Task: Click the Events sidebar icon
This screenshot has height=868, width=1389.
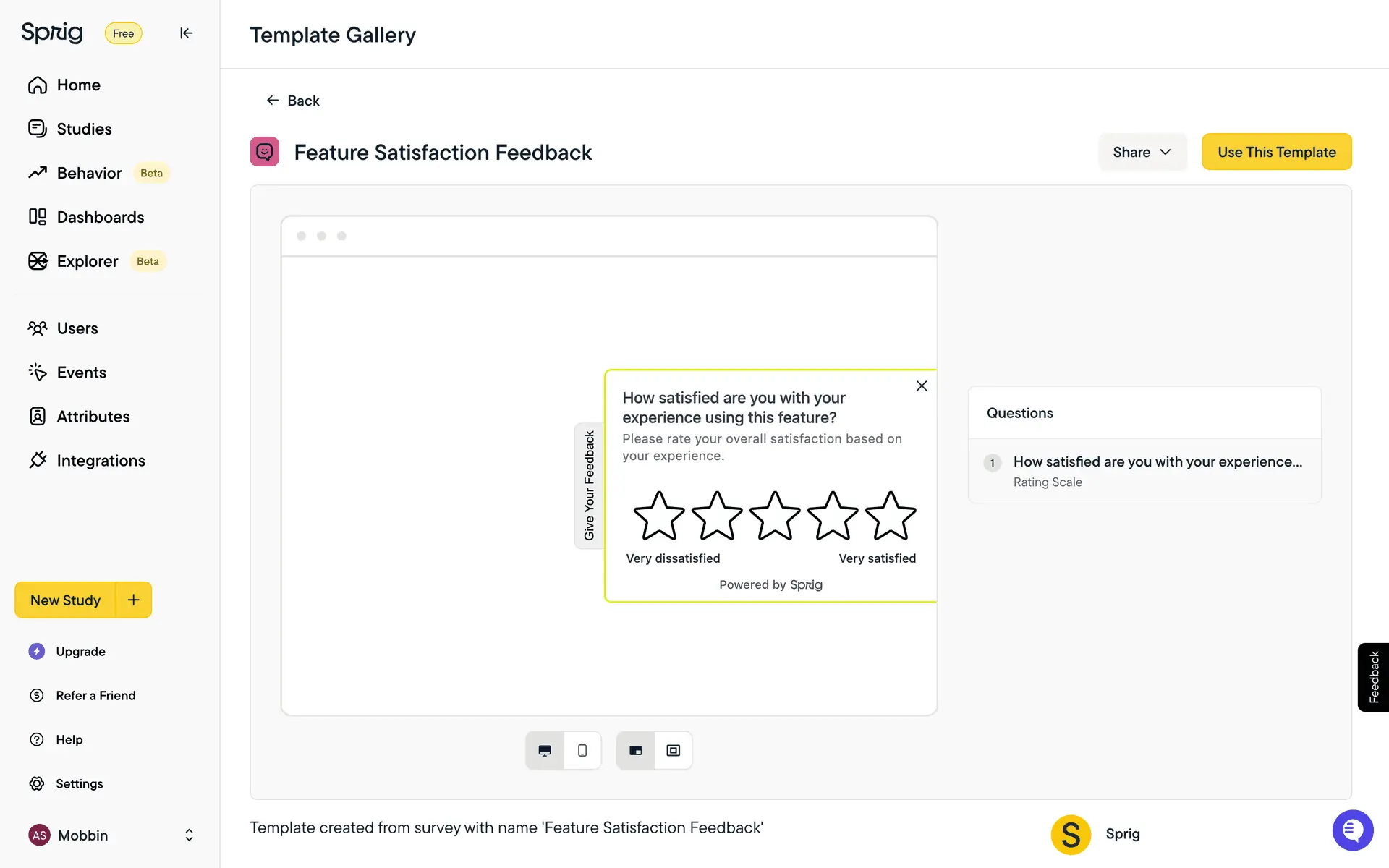Action: [38, 373]
